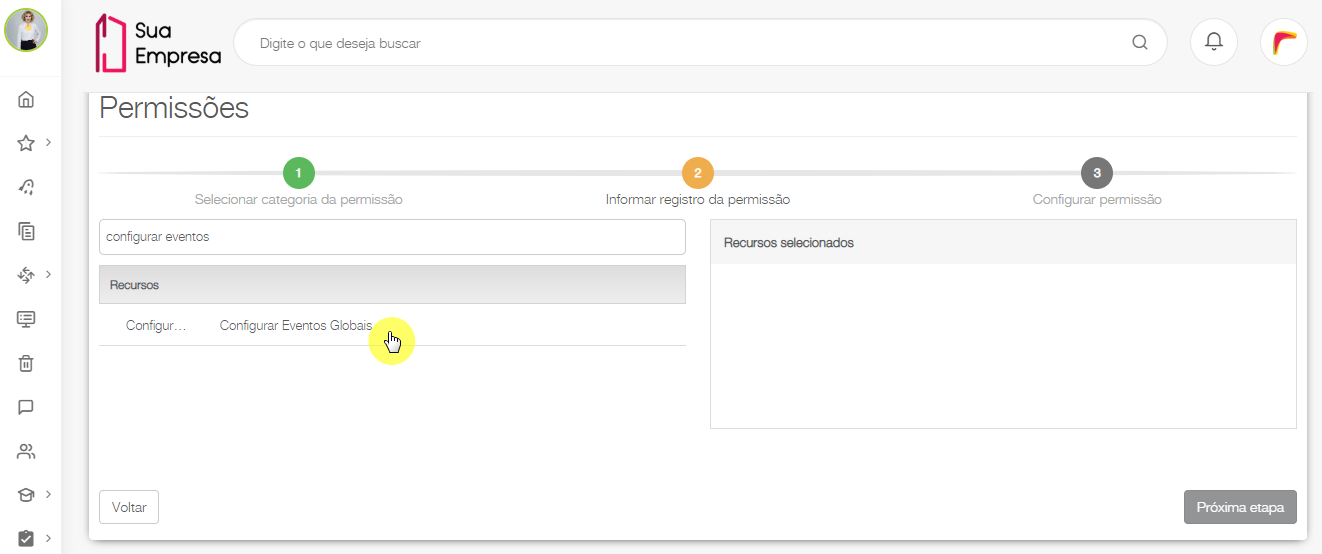Screen dimensions: 1322x554
Task: Open the monitor screen icon in sidebar
Action: [x=26, y=319]
